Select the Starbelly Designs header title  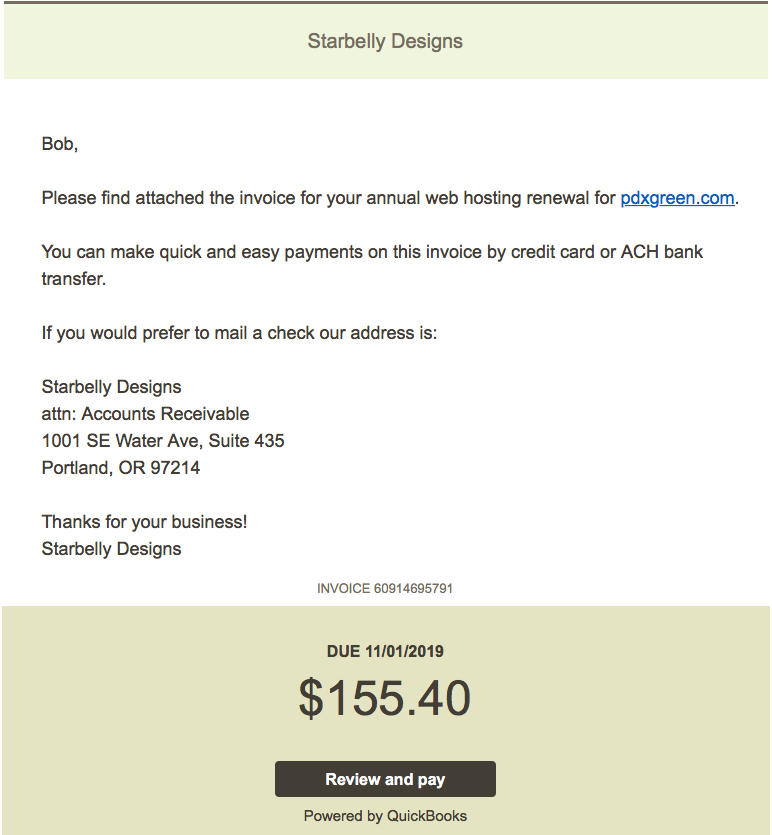pos(385,41)
